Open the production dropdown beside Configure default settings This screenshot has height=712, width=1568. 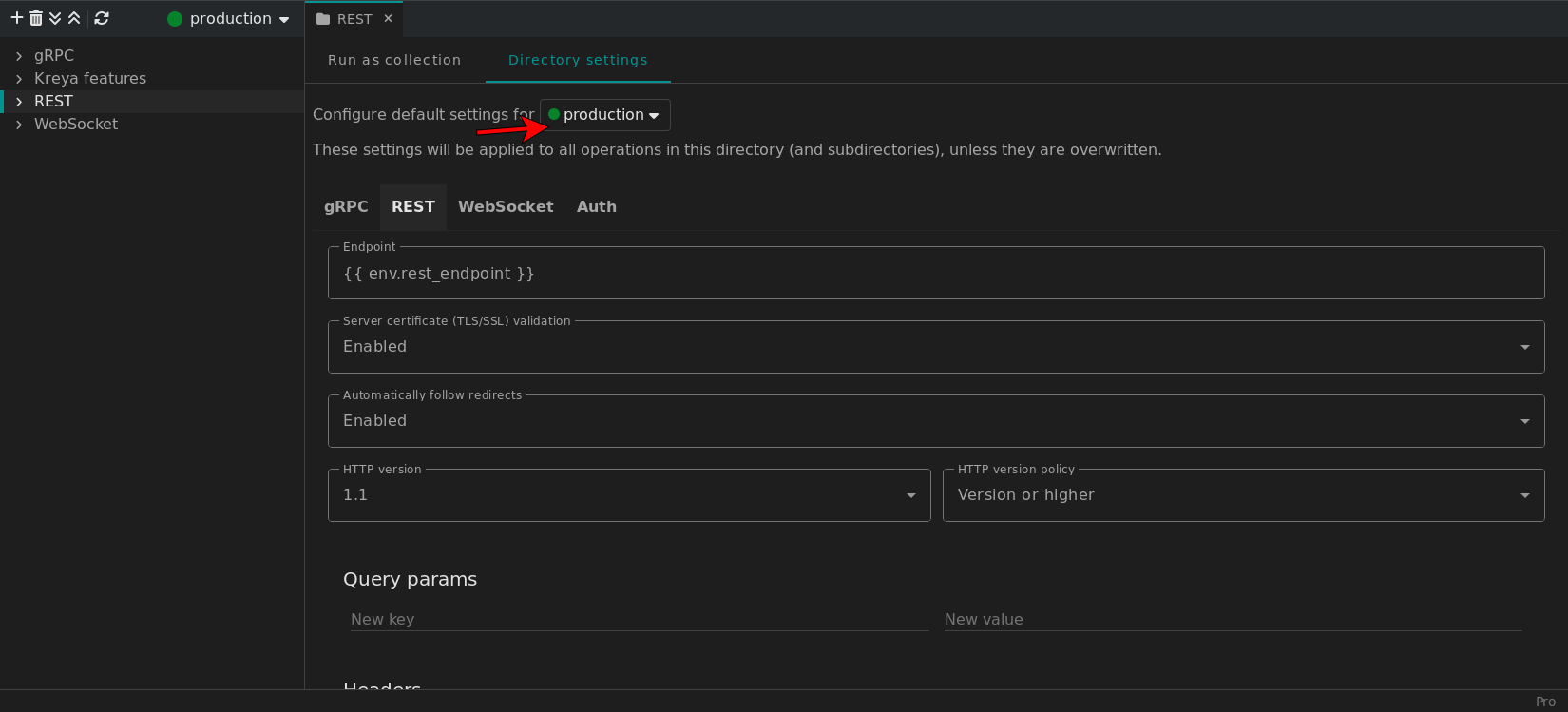(605, 115)
